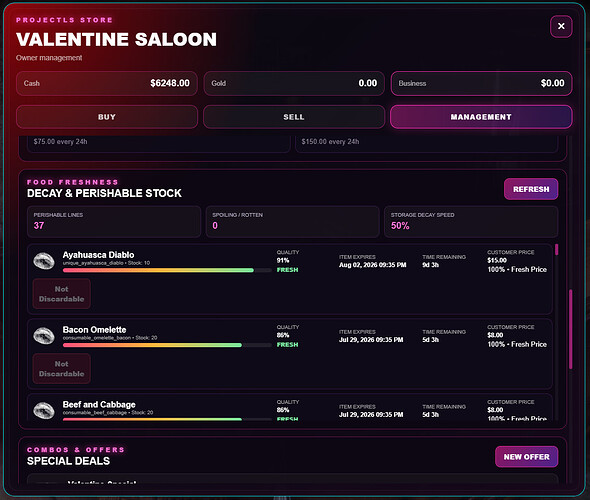This screenshot has height=500, width=590.
Task: Click the Ayahuasca Diablo quality bar
Action: 167,270
